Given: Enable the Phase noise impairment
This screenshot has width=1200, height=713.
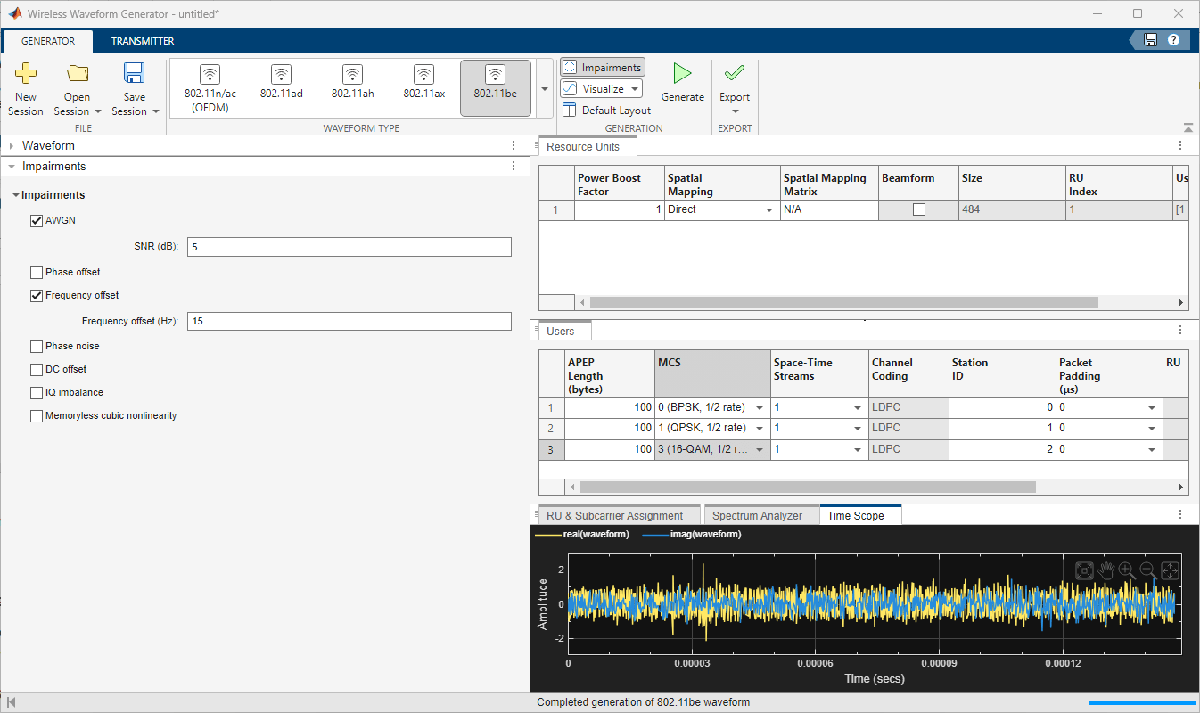Looking at the screenshot, I should (36, 345).
